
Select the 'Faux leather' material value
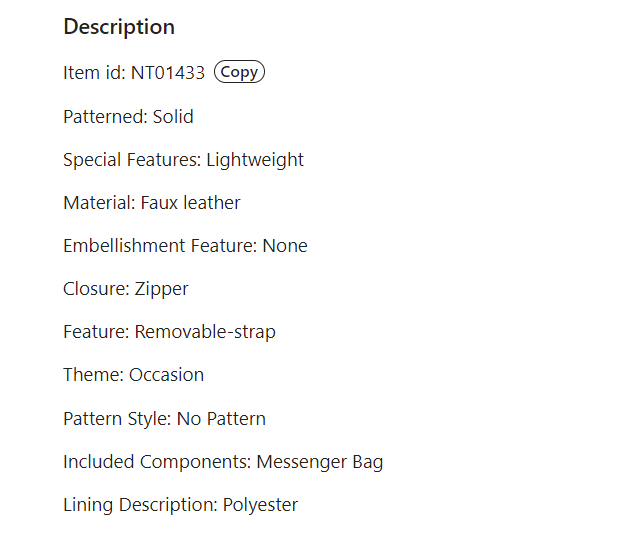tap(190, 203)
